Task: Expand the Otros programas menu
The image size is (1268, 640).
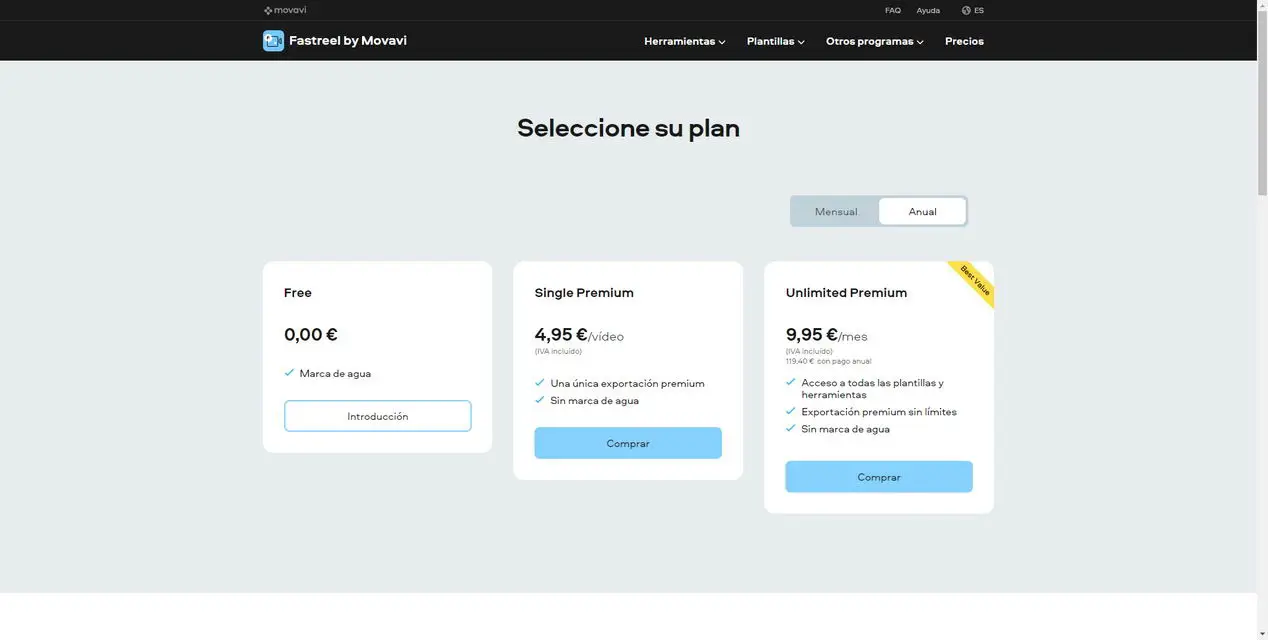Action: pyautogui.click(x=874, y=41)
